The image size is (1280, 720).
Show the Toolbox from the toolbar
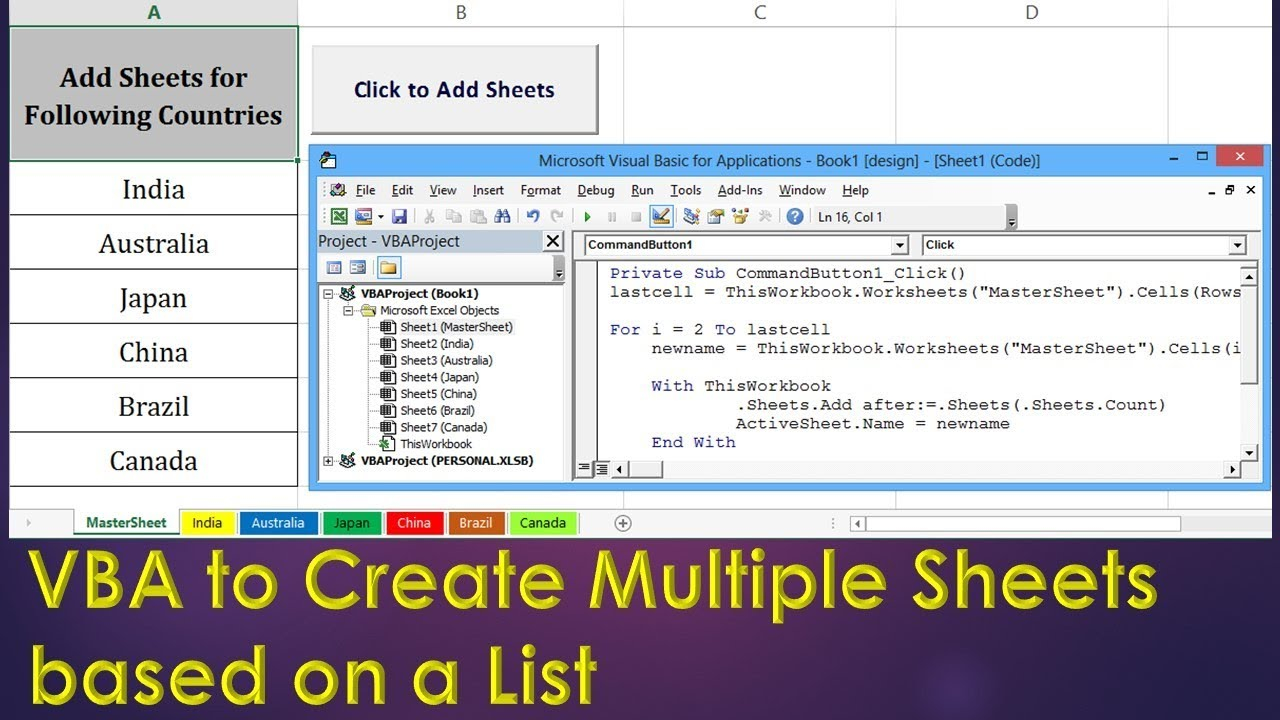766,216
